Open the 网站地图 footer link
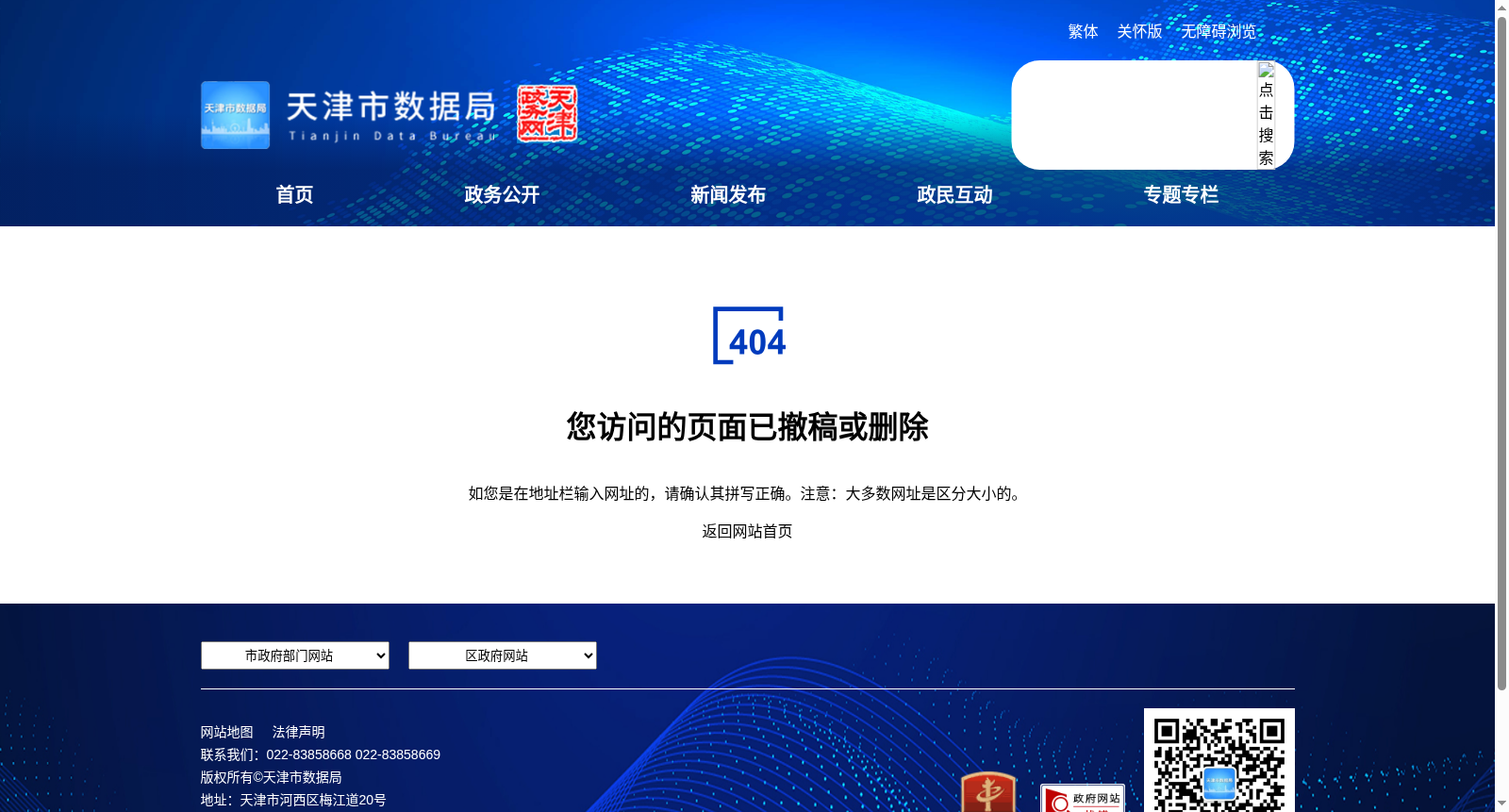1509x812 pixels. pos(227,732)
